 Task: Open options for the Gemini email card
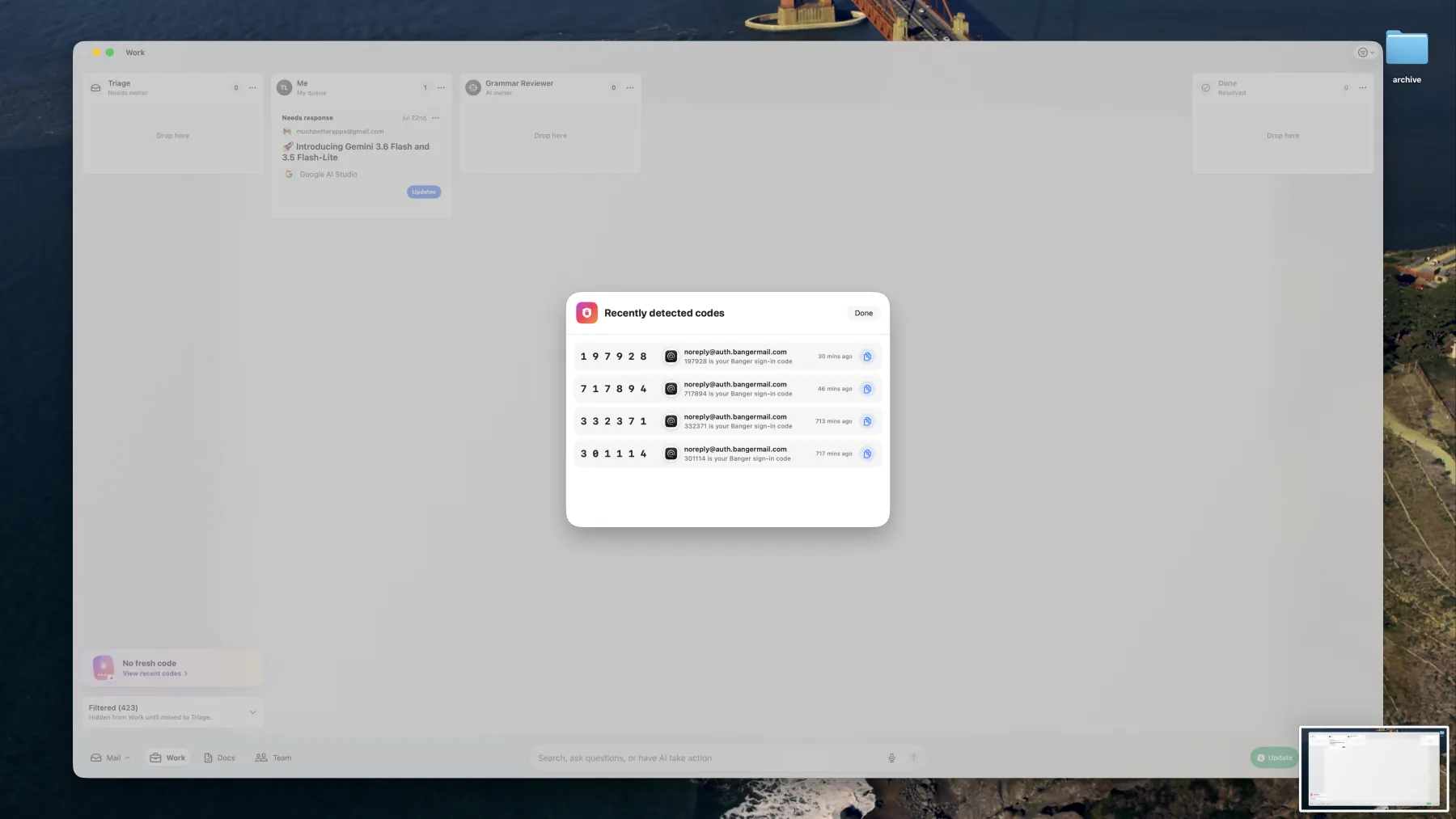(436, 118)
